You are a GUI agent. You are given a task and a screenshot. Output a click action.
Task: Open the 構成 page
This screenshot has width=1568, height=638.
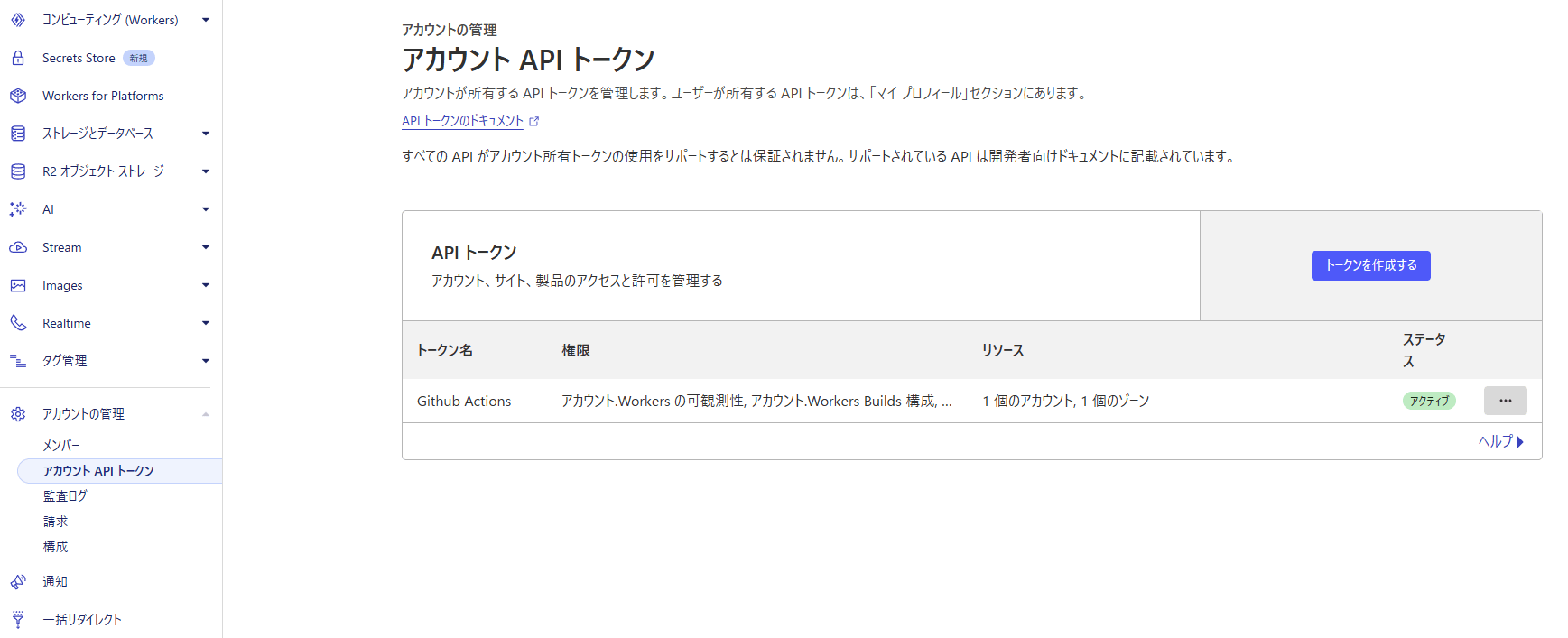[x=55, y=547]
